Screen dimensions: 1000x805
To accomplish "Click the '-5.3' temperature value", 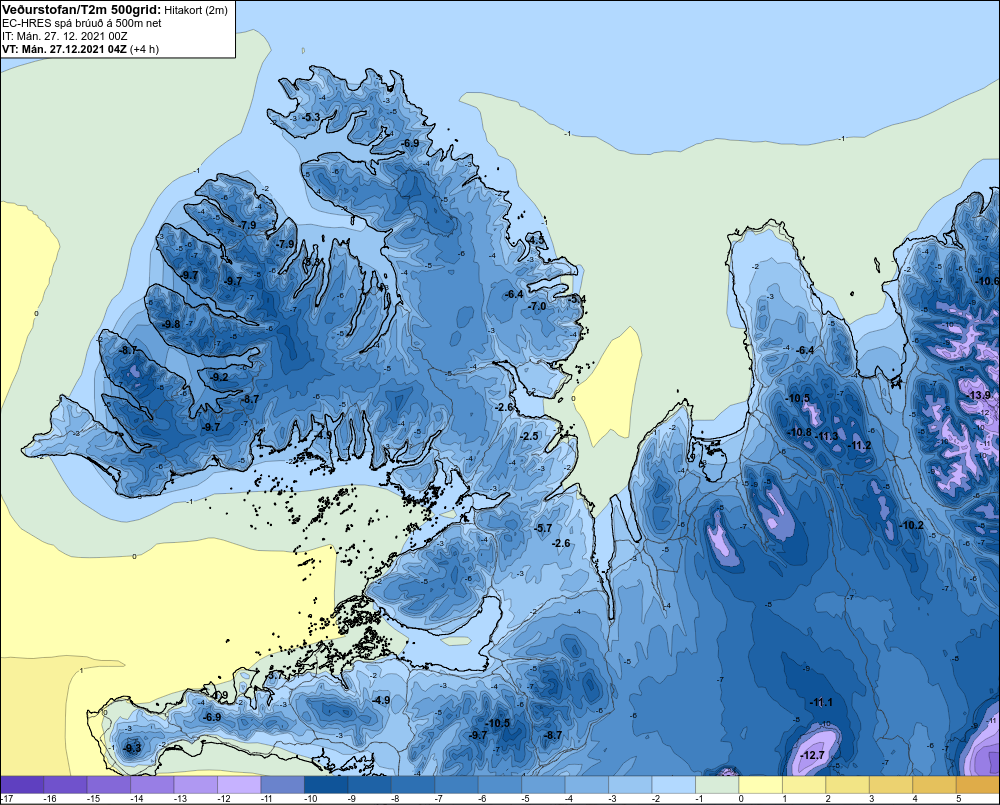I will 311,117.
